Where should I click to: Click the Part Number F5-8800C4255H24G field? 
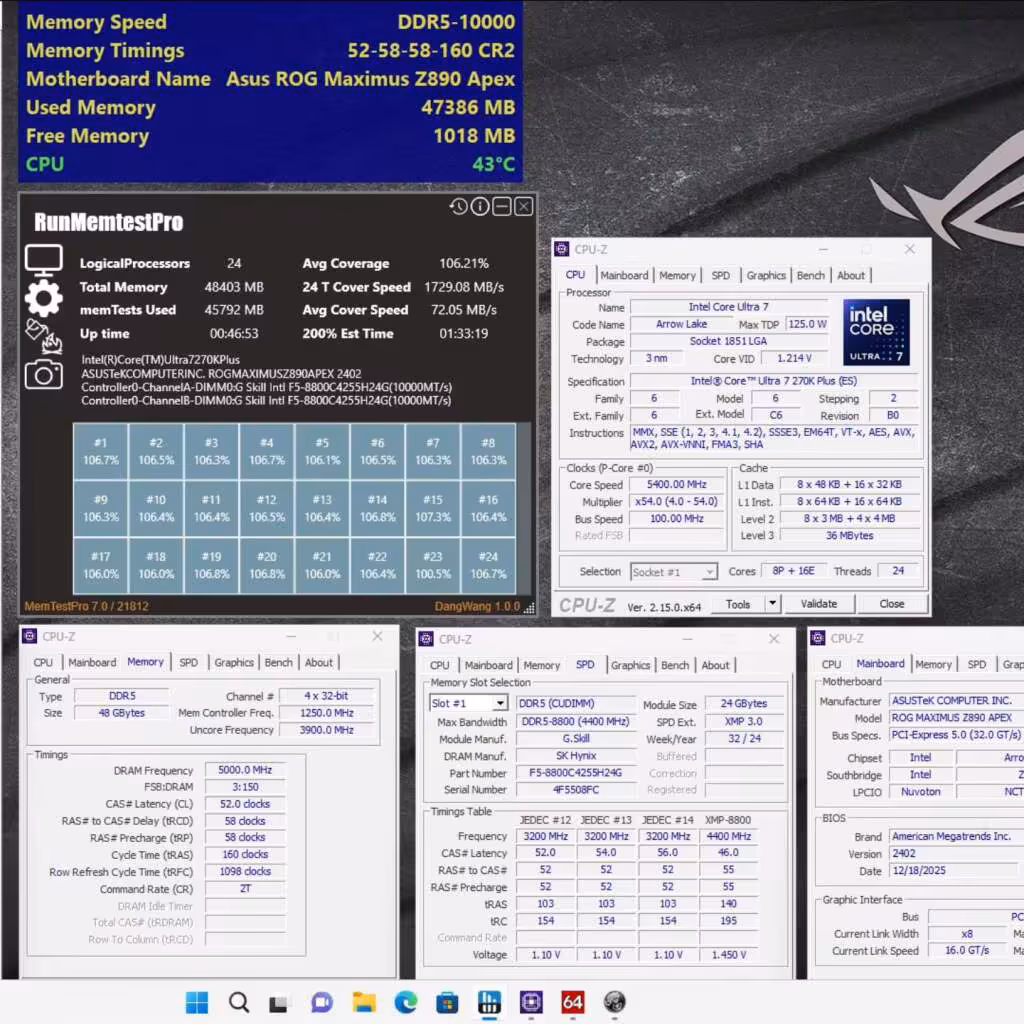575,773
